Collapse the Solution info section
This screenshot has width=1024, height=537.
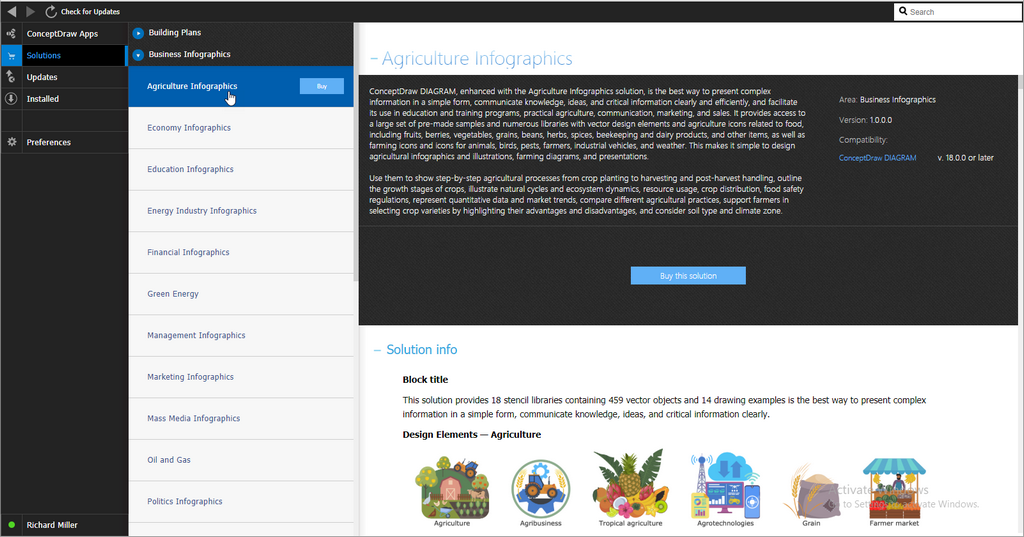click(x=377, y=350)
